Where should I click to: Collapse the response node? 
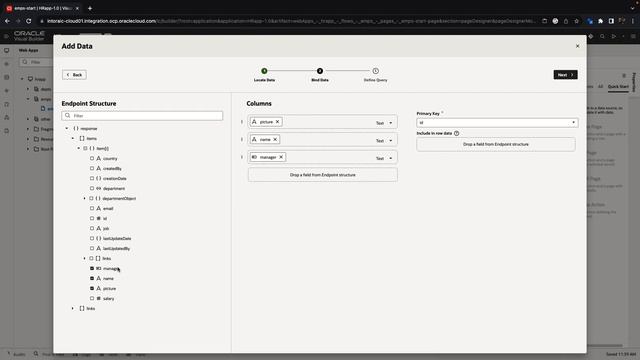(x=67, y=129)
